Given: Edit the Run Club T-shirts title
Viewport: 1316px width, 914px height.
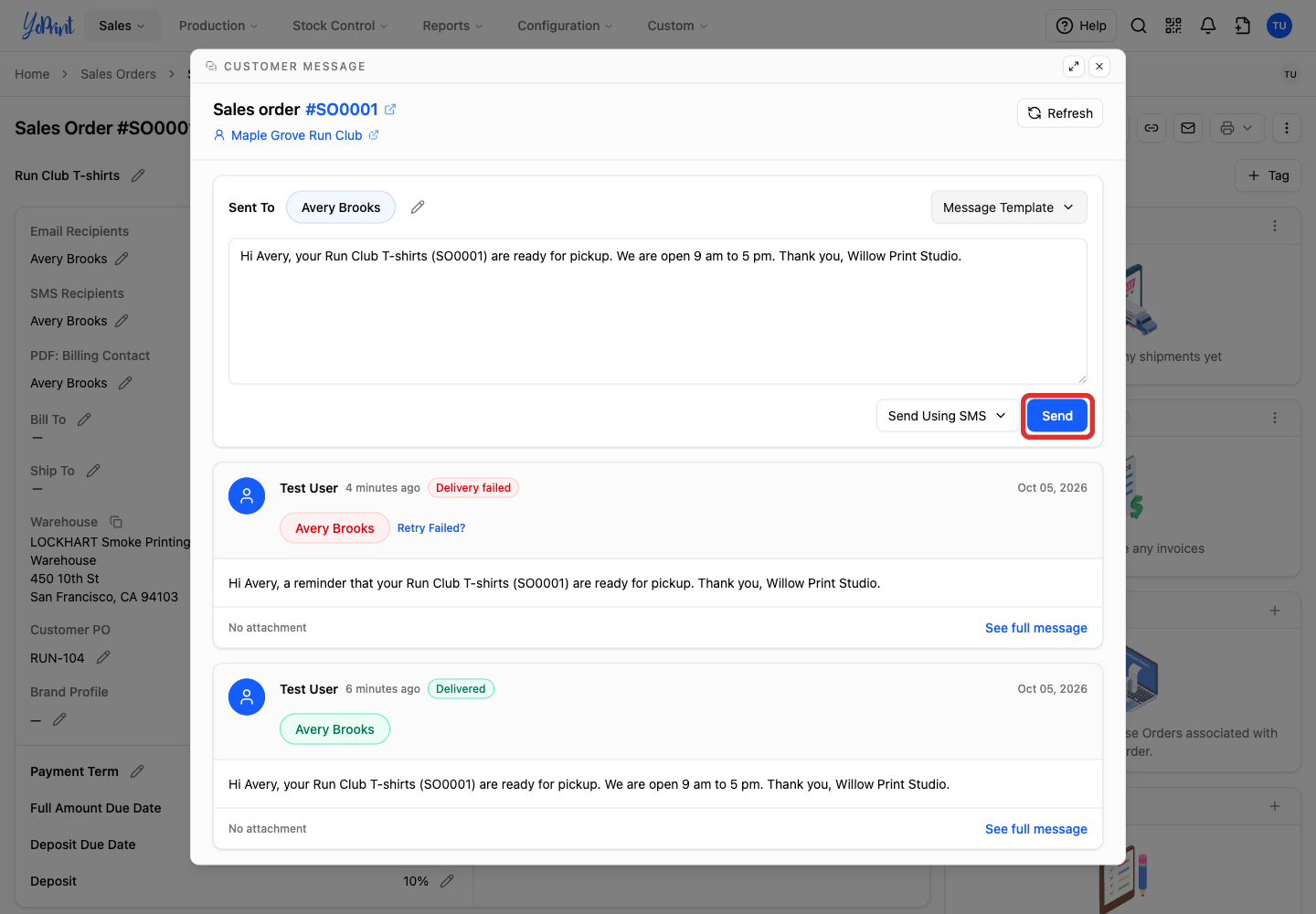Looking at the screenshot, I should [138, 175].
